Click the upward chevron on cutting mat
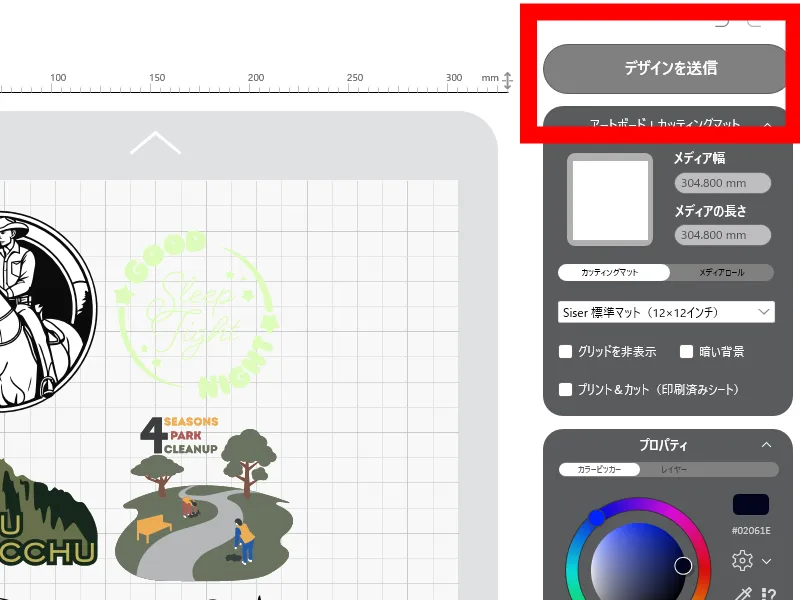The height and width of the screenshot is (600, 800). click(x=155, y=143)
